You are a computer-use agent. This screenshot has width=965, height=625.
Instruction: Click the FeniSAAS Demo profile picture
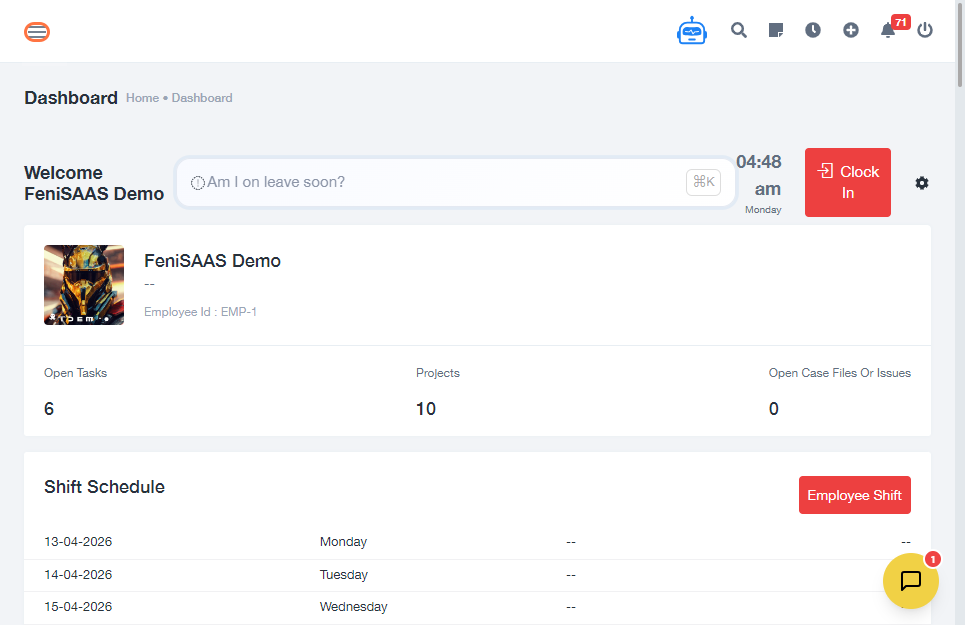tap(84, 285)
